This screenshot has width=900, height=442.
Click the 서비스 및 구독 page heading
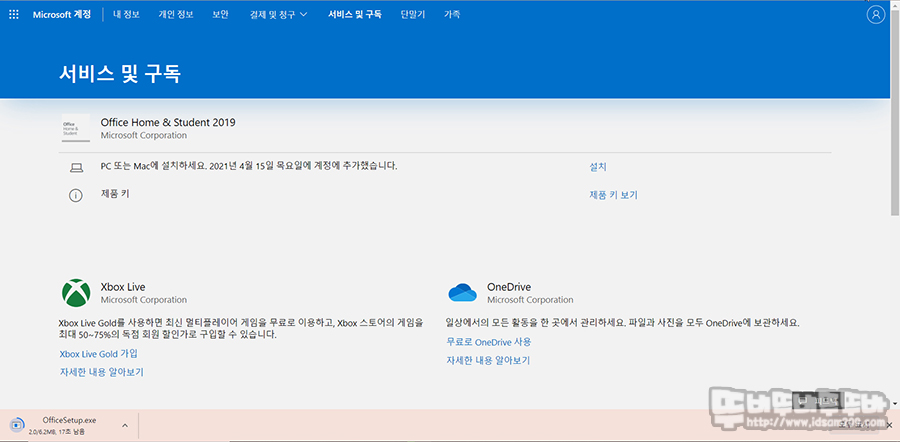click(120, 73)
